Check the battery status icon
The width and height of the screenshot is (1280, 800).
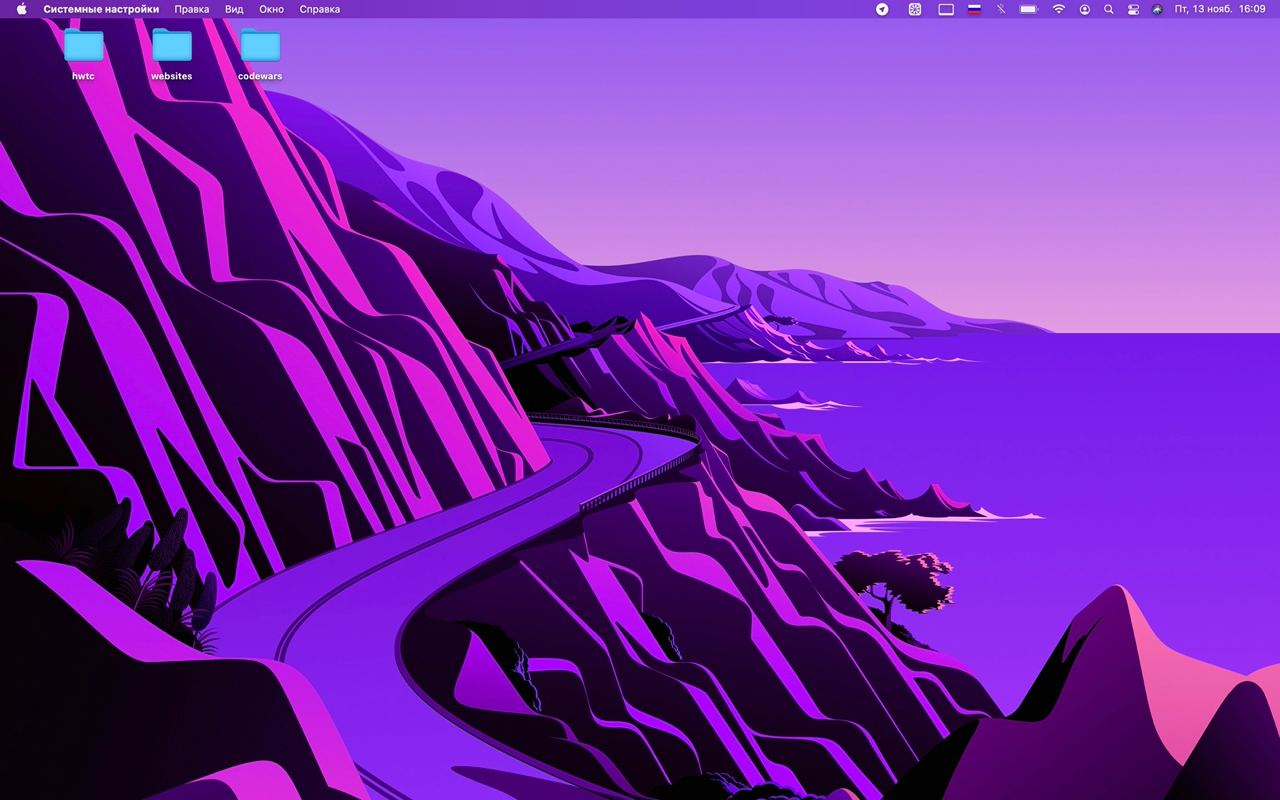pos(1029,9)
